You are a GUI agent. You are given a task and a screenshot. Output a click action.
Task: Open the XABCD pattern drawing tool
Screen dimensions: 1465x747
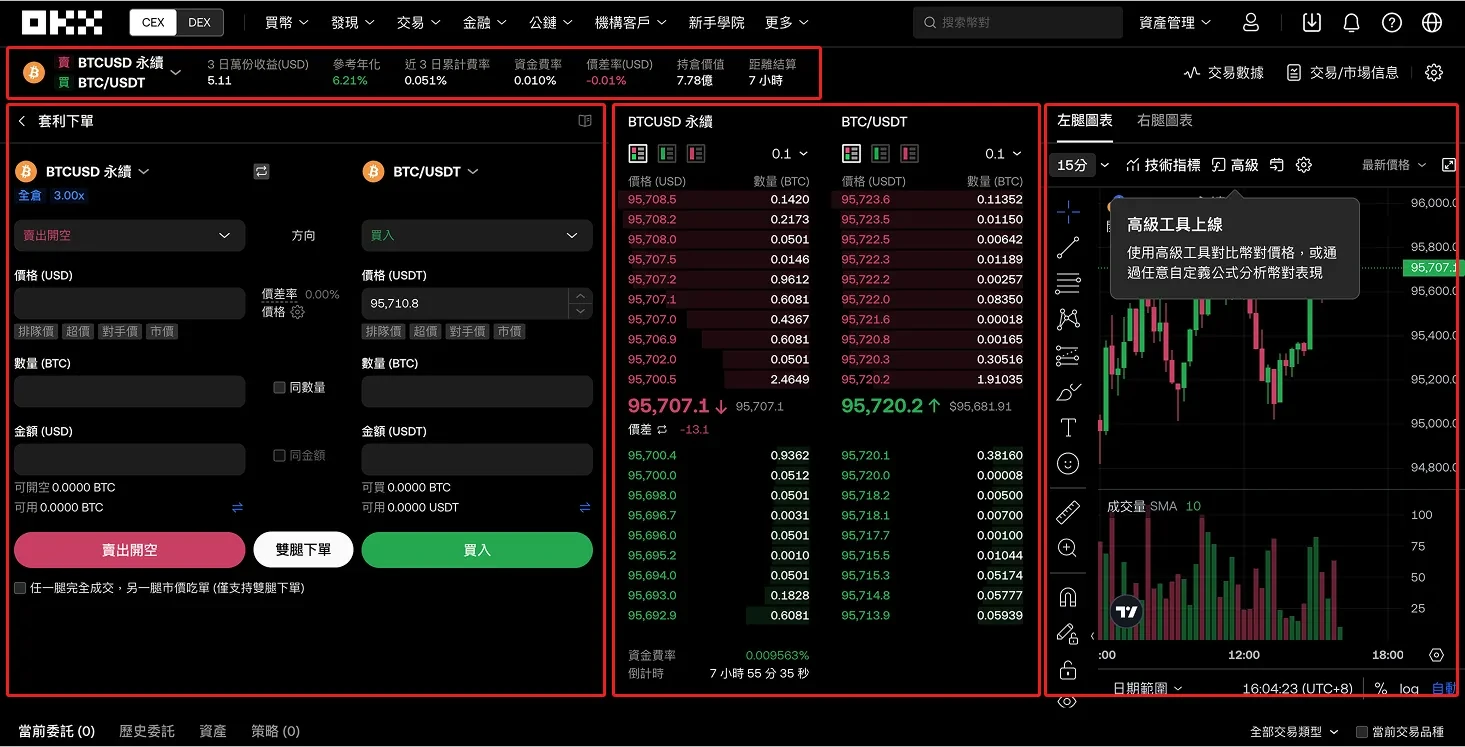(1068, 318)
